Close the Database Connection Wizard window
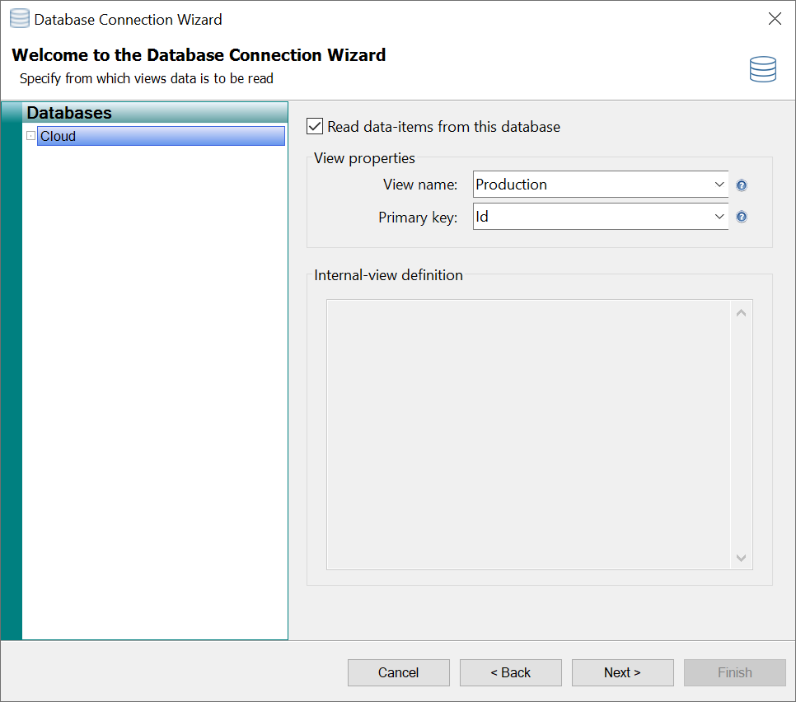Image resolution: width=796 pixels, height=702 pixels. coord(774,19)
